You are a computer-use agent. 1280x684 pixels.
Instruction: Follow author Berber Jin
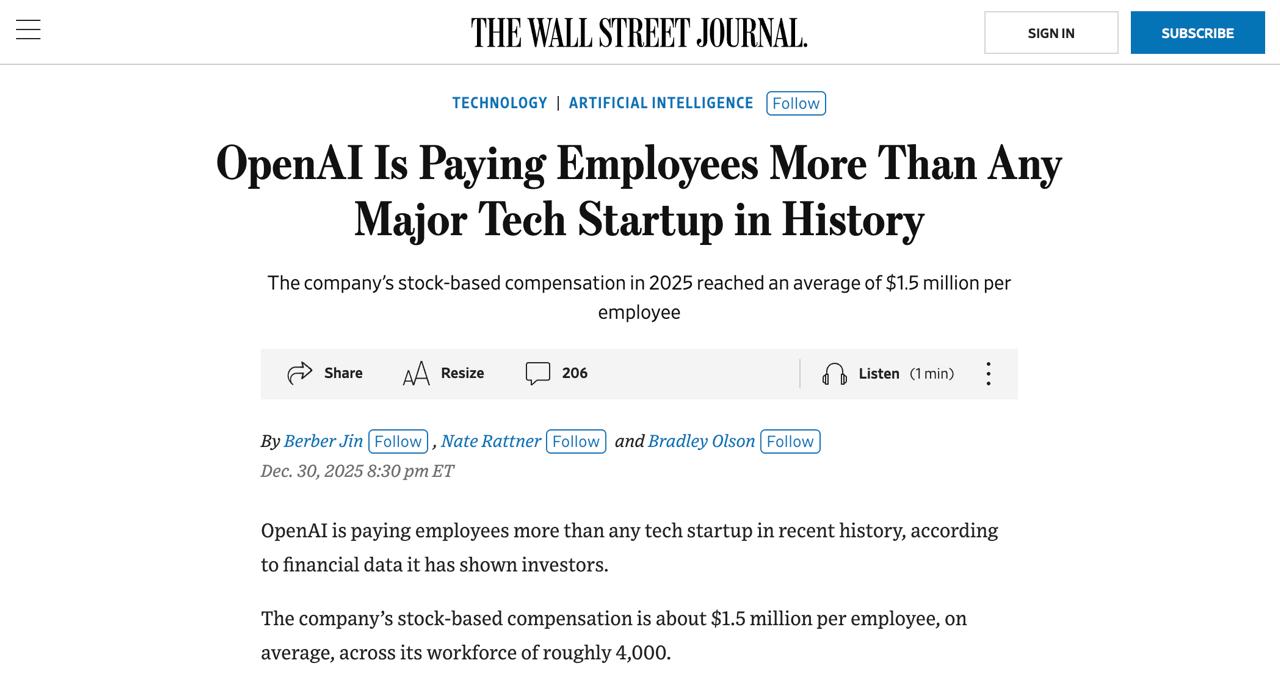pyautogui.click(x=398, y=441)
